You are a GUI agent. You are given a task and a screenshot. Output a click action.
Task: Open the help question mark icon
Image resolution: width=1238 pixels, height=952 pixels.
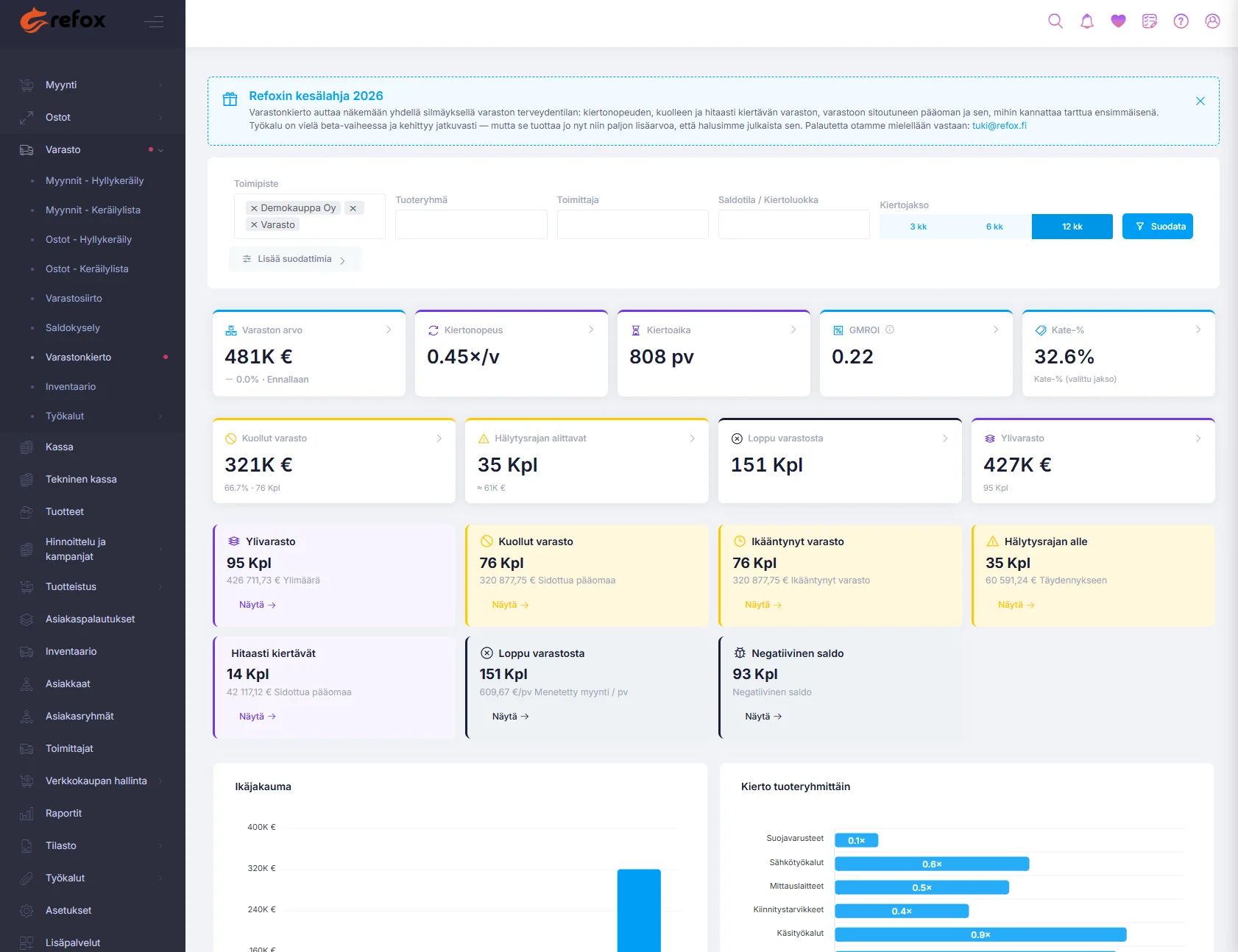click(x=1181, y=21)
